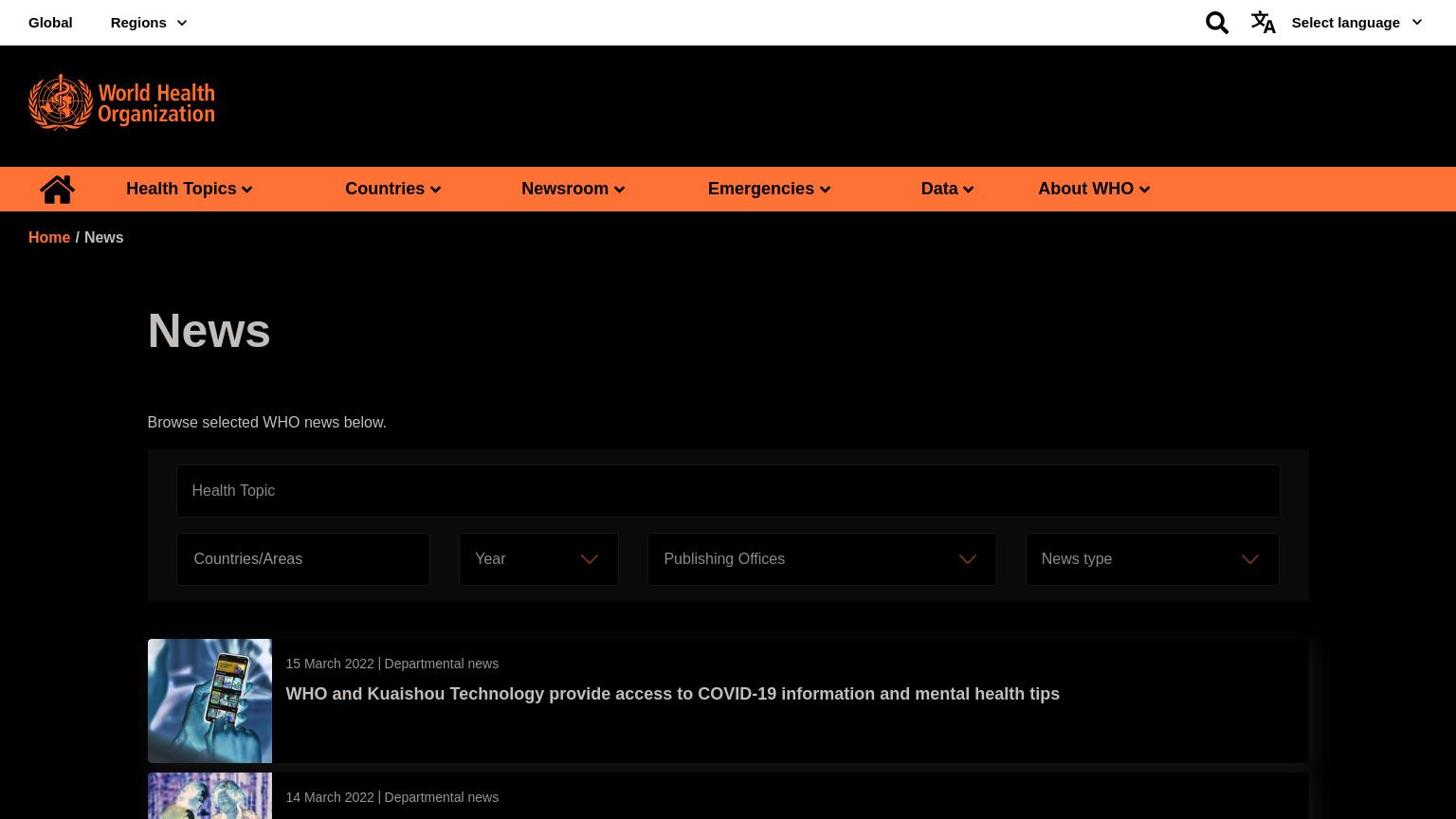Click the phone thumbnail of 15 March article
The width and height of the screenshot is (1456, 819).
click(x=209, y=701)
